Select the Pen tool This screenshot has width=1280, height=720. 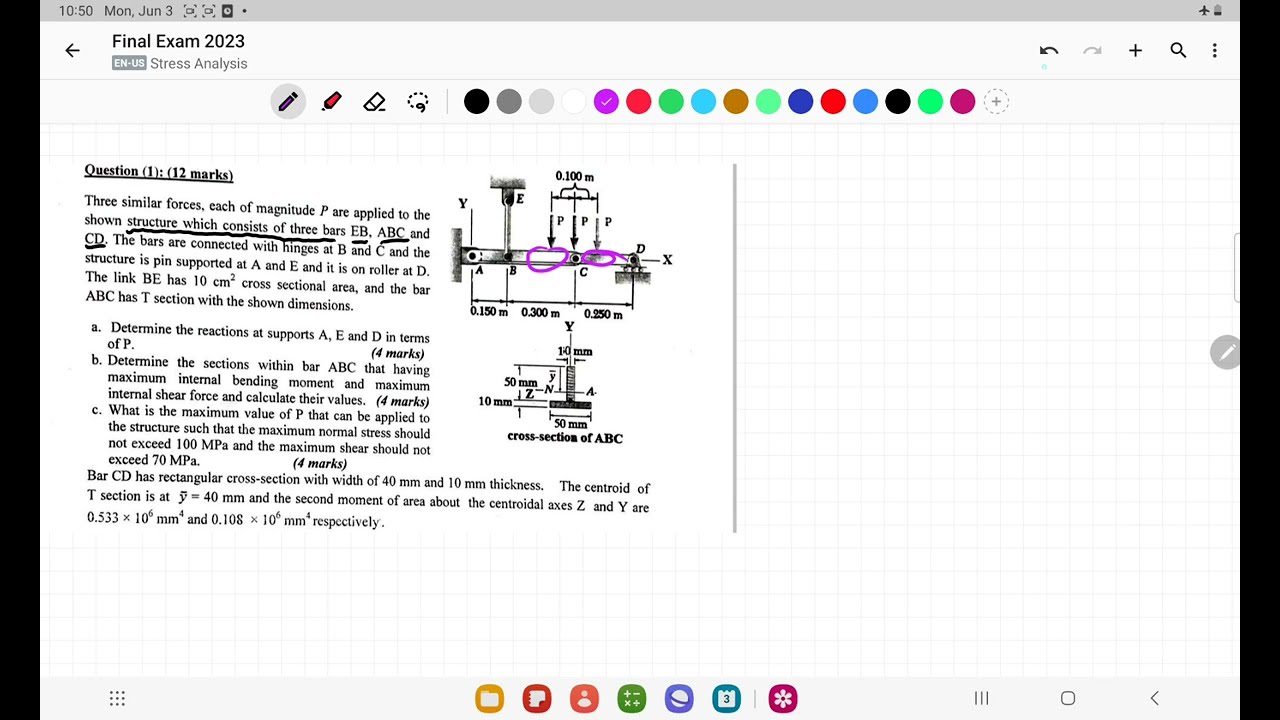(x=288, y=102)
